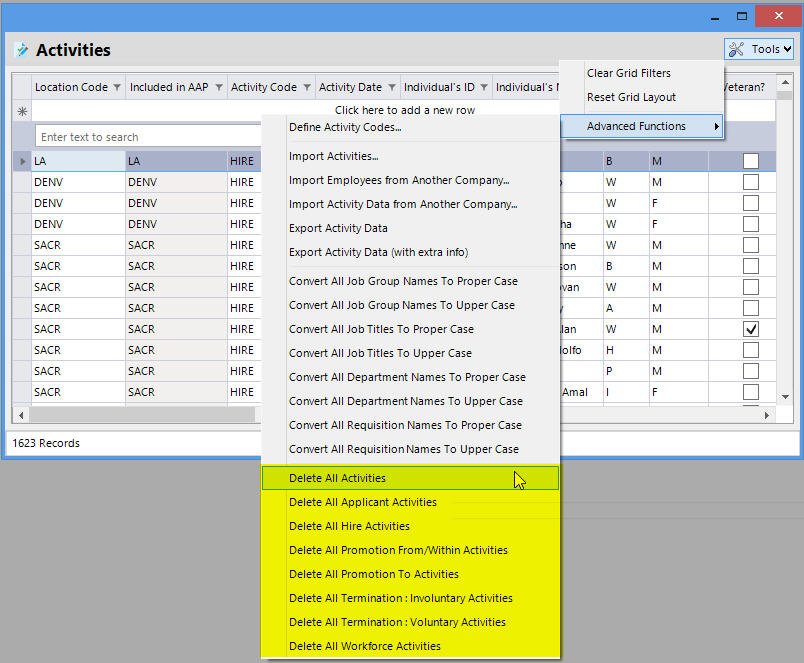
Task: Click the Tools wrench icon
Action: pyautogui.click(x=737, y=49)
